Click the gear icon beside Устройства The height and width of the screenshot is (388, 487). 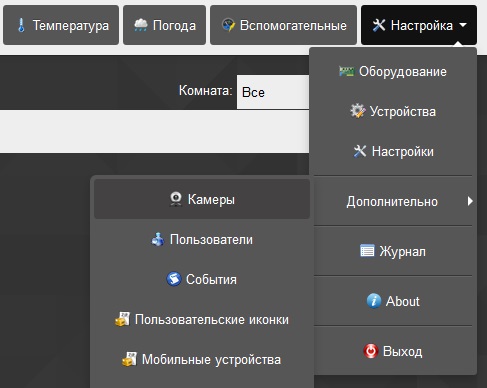click(358, 111)
